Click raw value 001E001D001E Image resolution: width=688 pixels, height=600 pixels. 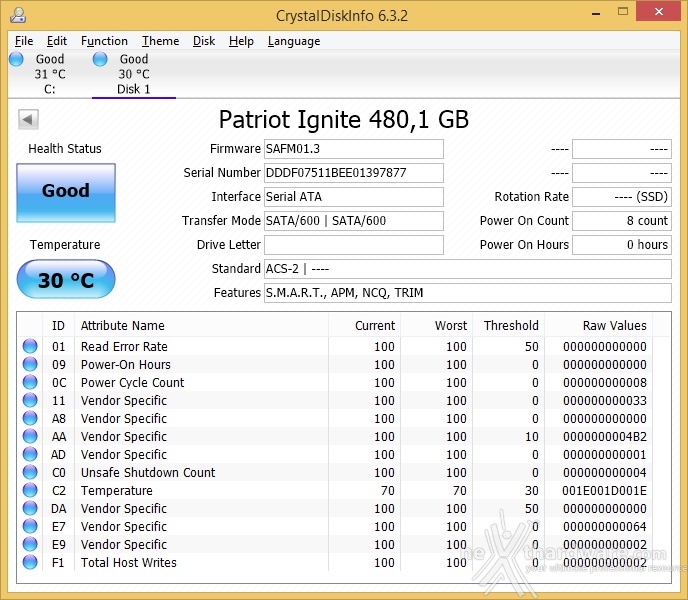tap(605, 490)
